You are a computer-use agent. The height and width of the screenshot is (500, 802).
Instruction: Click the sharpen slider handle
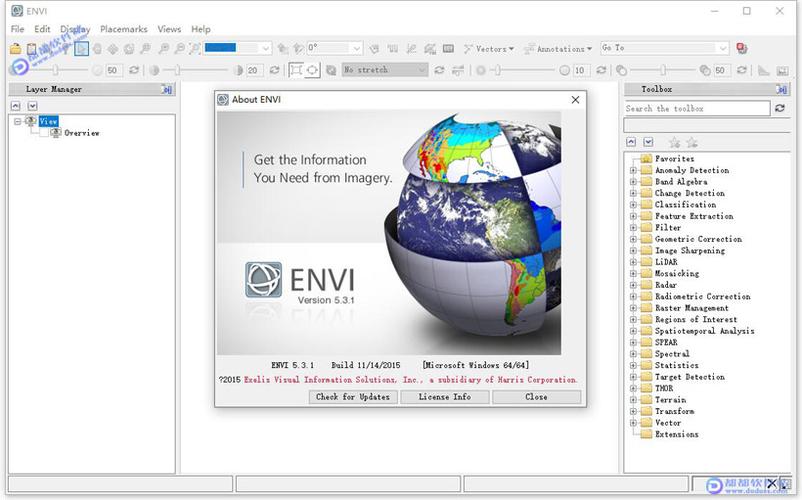(x=498, y=70)
